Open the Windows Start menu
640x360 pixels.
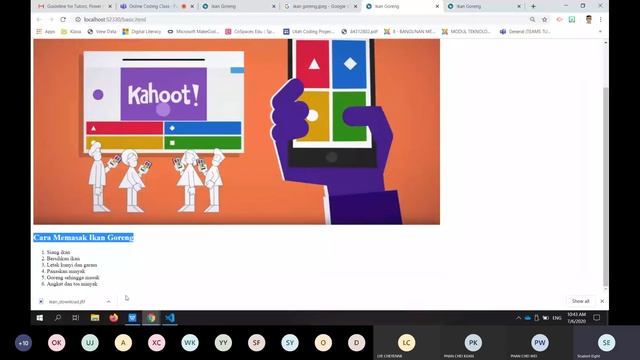pos(40,318)
